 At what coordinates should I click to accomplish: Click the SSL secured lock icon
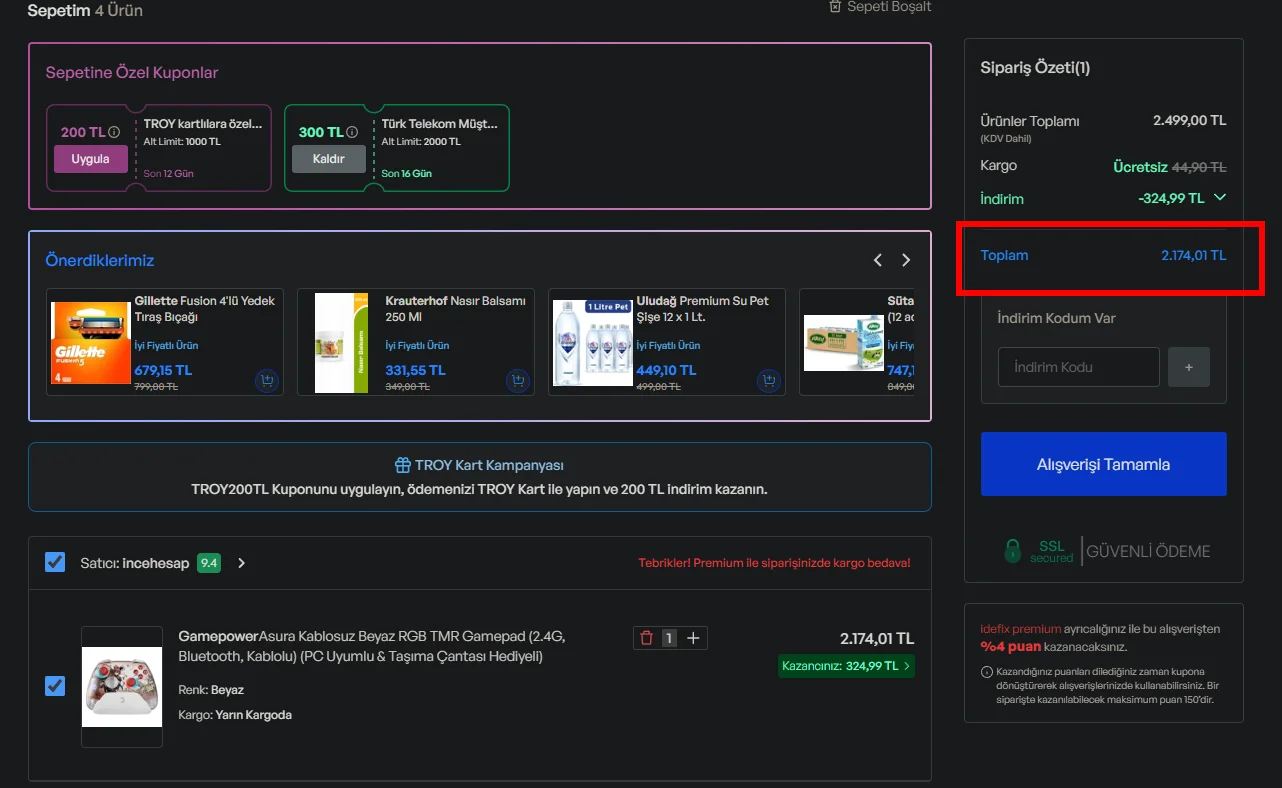(x=1013, y=551)
